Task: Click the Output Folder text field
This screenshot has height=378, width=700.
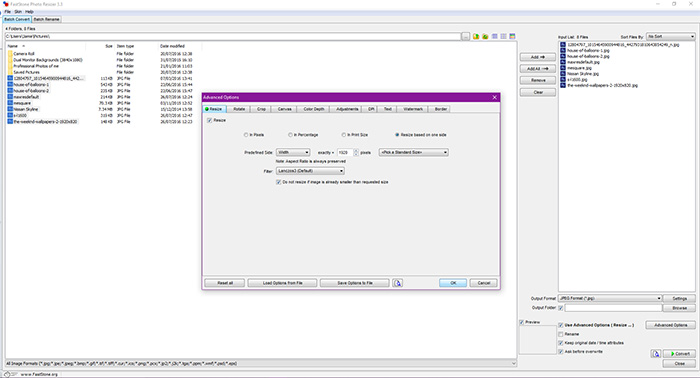Action: 613,308
